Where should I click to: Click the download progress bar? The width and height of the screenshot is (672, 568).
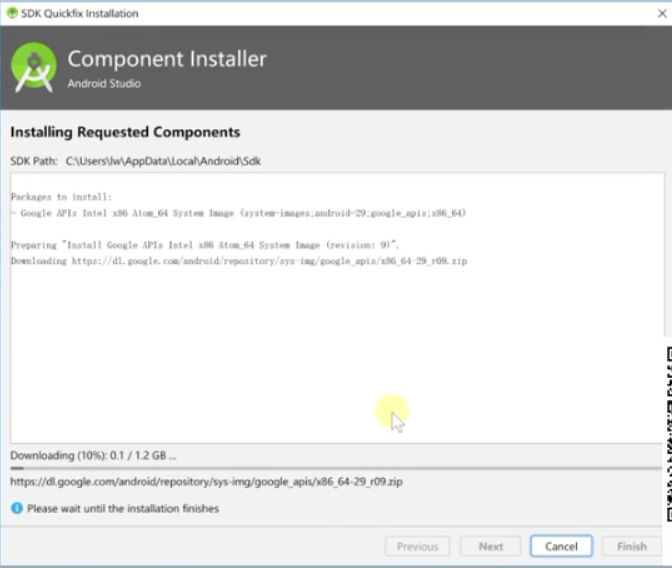coord(336,468)
